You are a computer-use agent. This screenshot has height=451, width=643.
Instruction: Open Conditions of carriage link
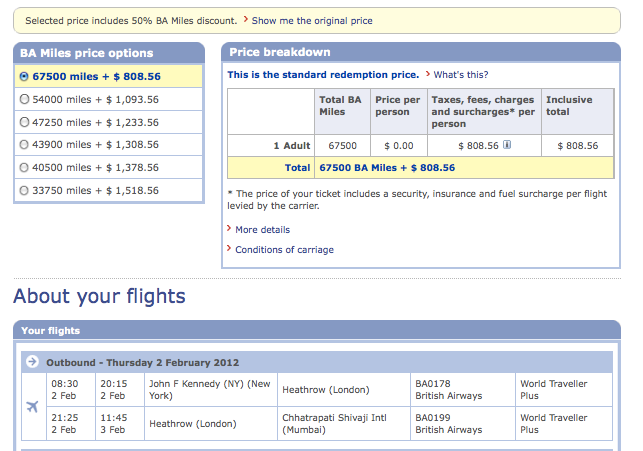tap(284, 250)
